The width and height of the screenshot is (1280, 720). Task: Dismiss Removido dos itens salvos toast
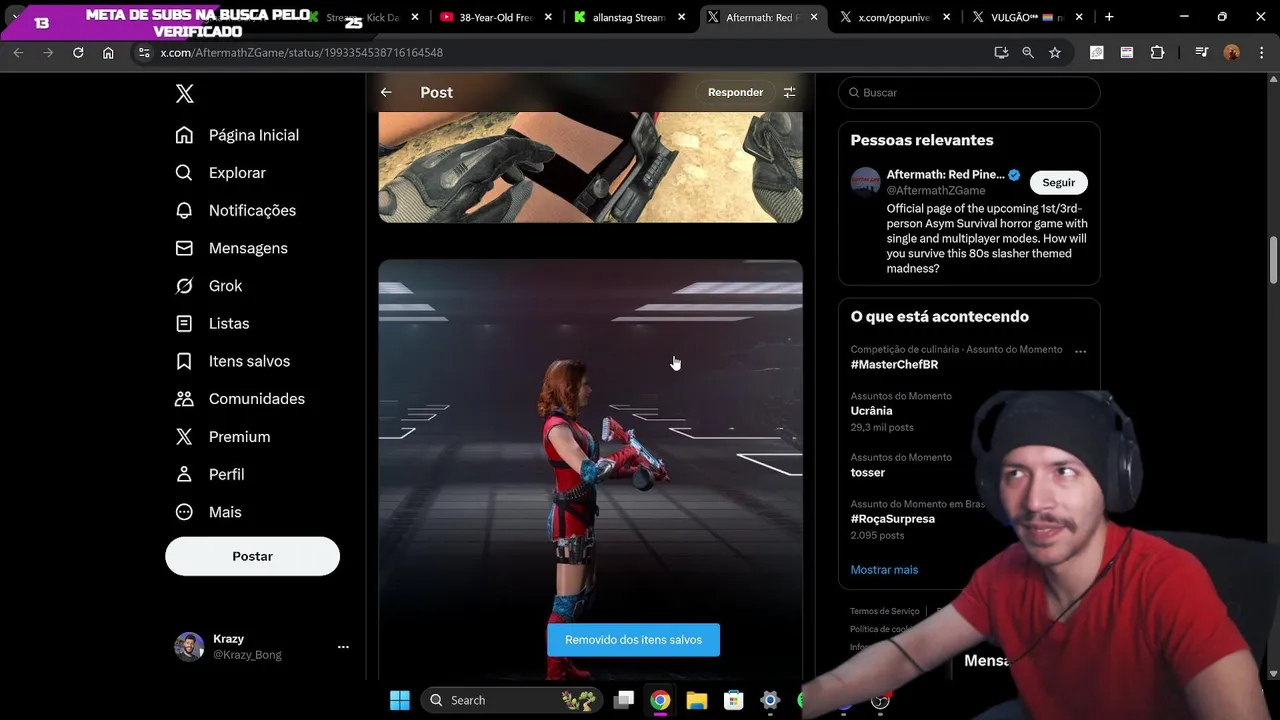click(633, 640)
